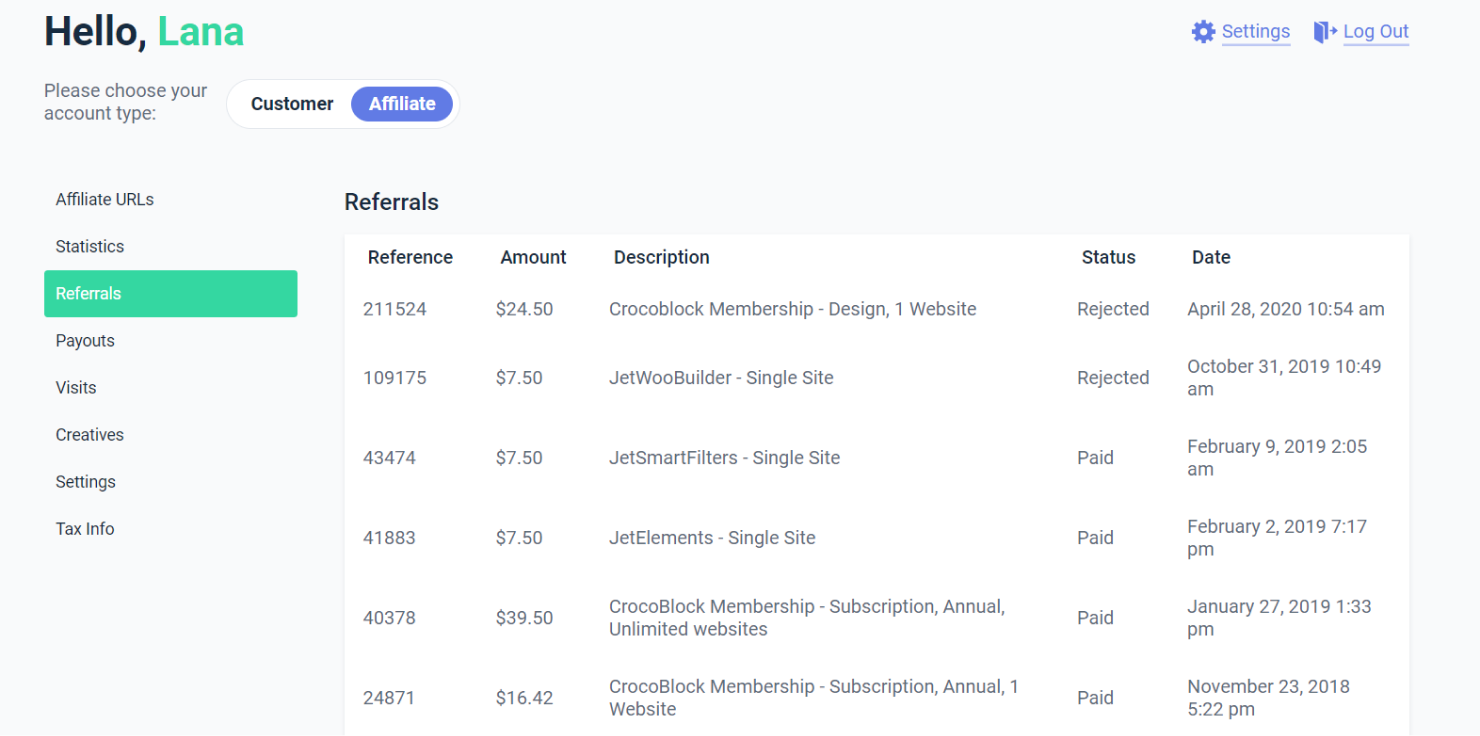Open Affiliate URLs in sidebar
The image size is (1480, 736).
[105, 199]
